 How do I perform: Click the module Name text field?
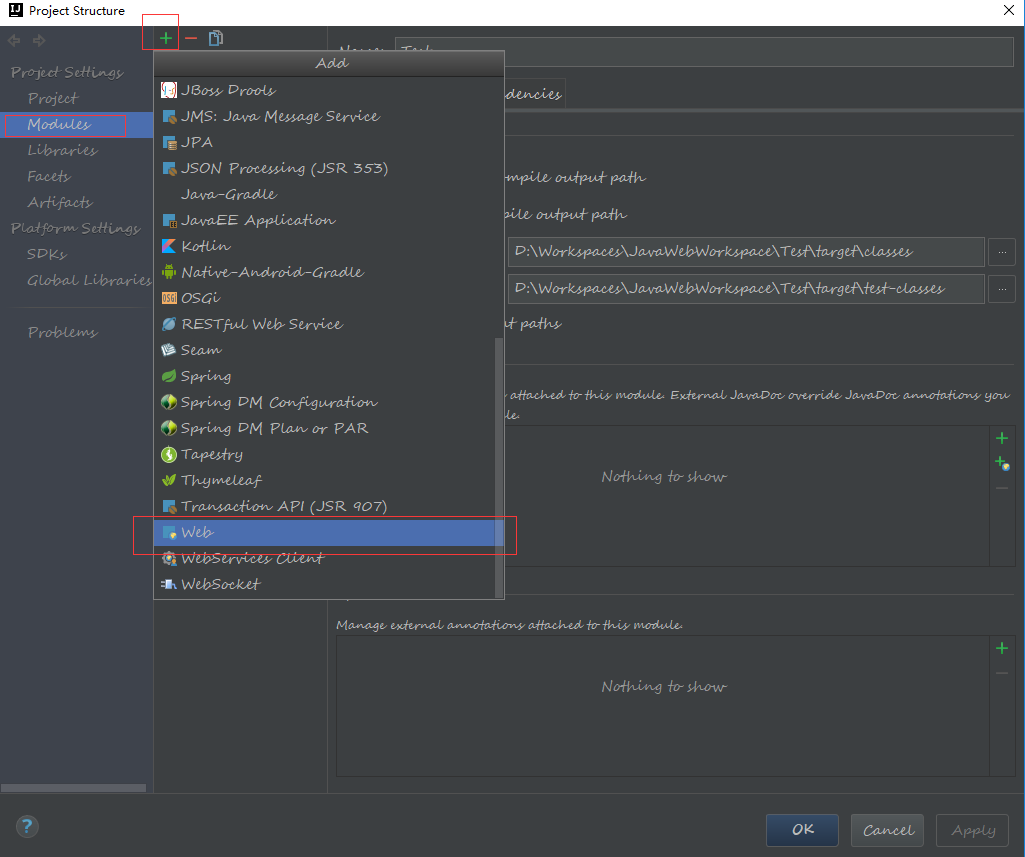[x=704, y=51]
